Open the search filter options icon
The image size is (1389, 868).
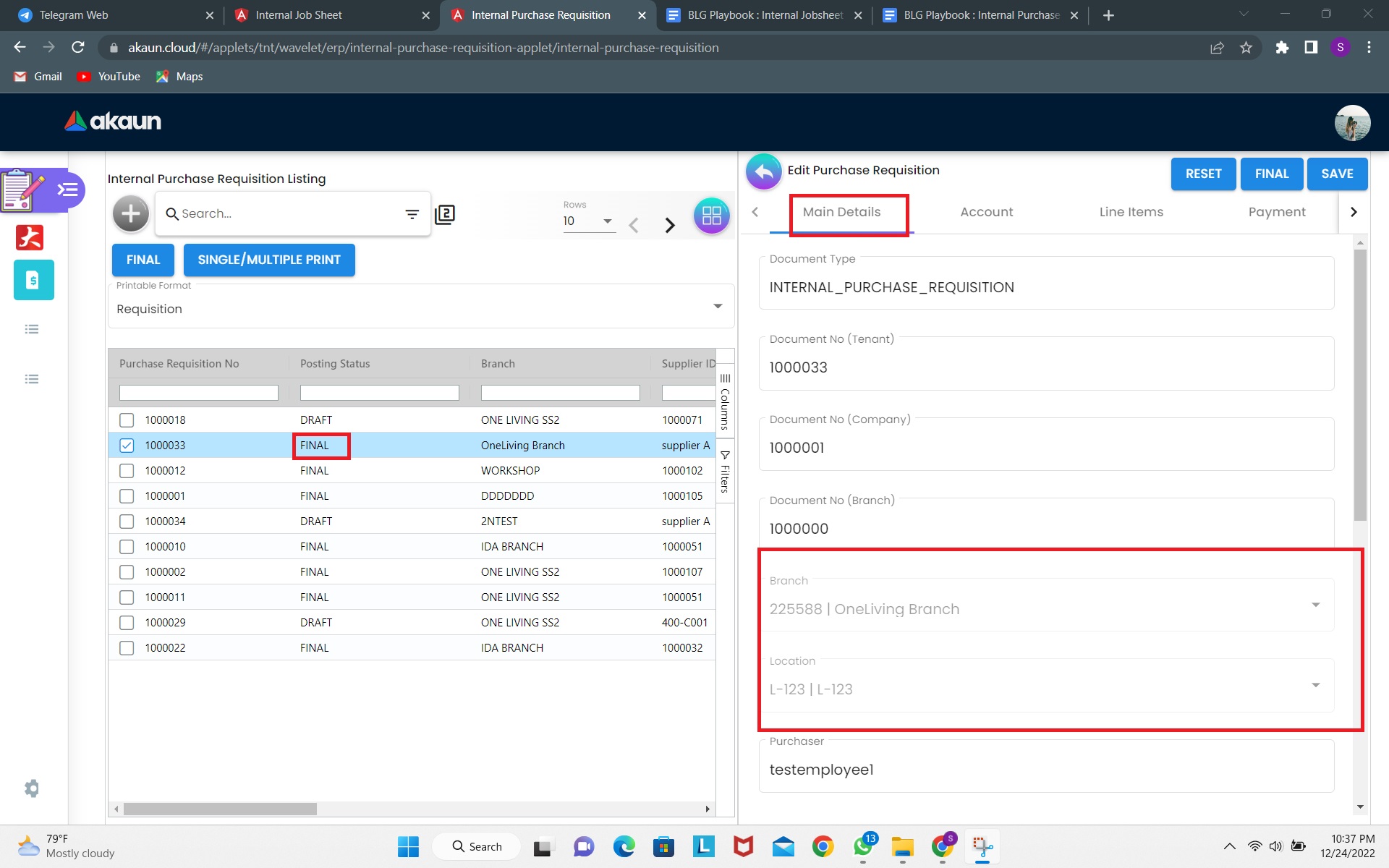(412, 214)
